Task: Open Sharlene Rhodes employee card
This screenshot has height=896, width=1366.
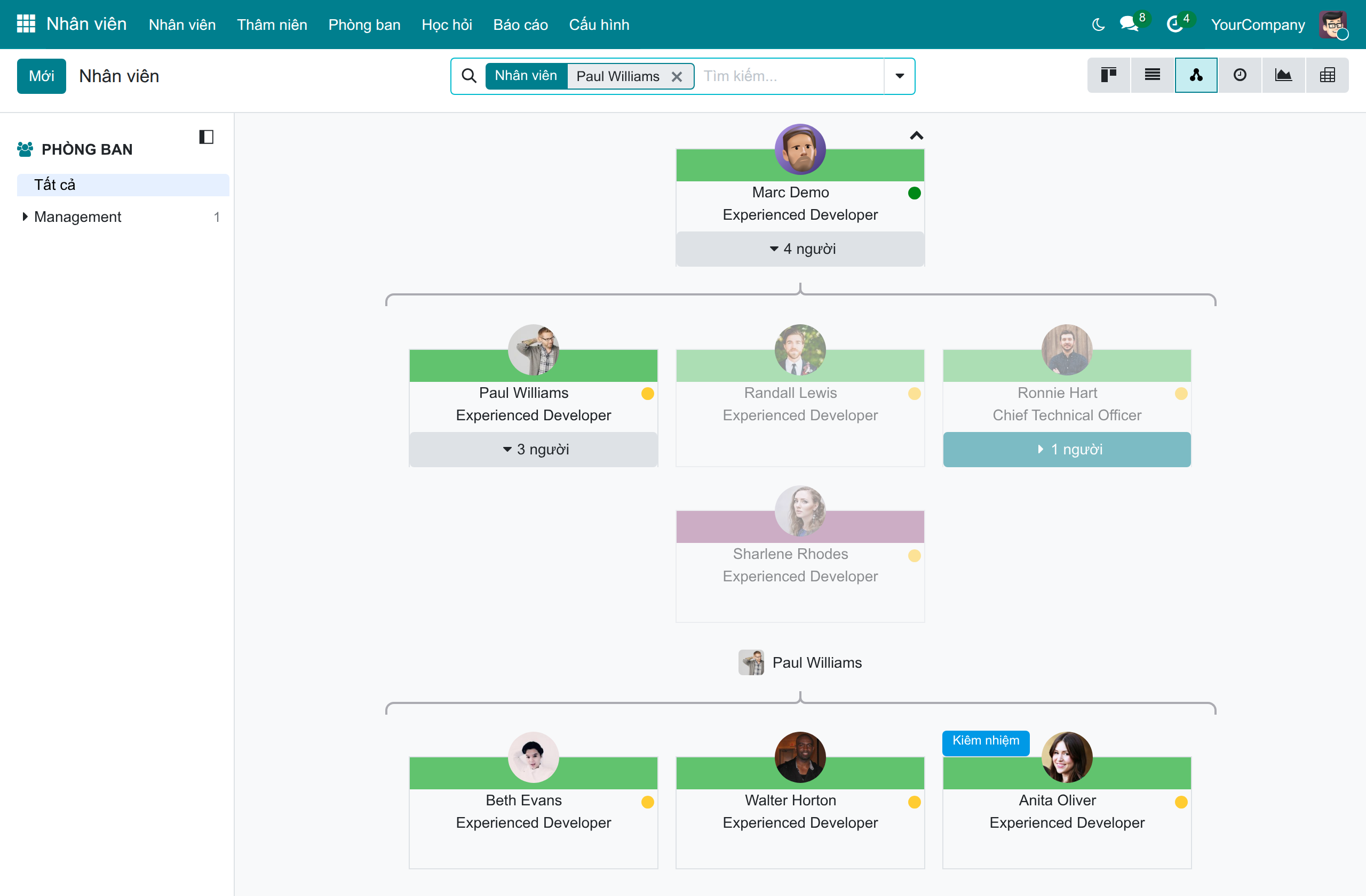Action: 800,565
